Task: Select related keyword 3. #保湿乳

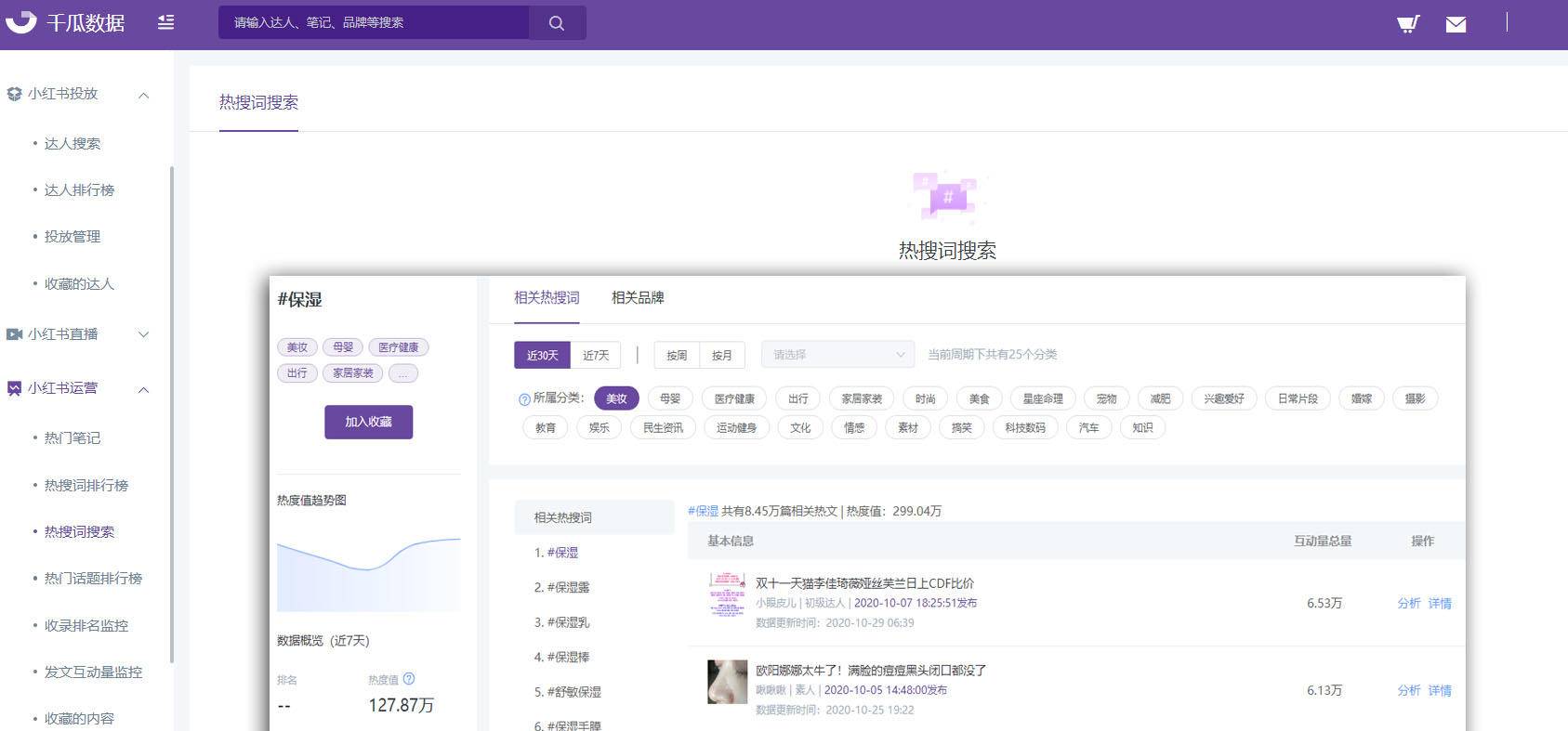Action: 562,622
